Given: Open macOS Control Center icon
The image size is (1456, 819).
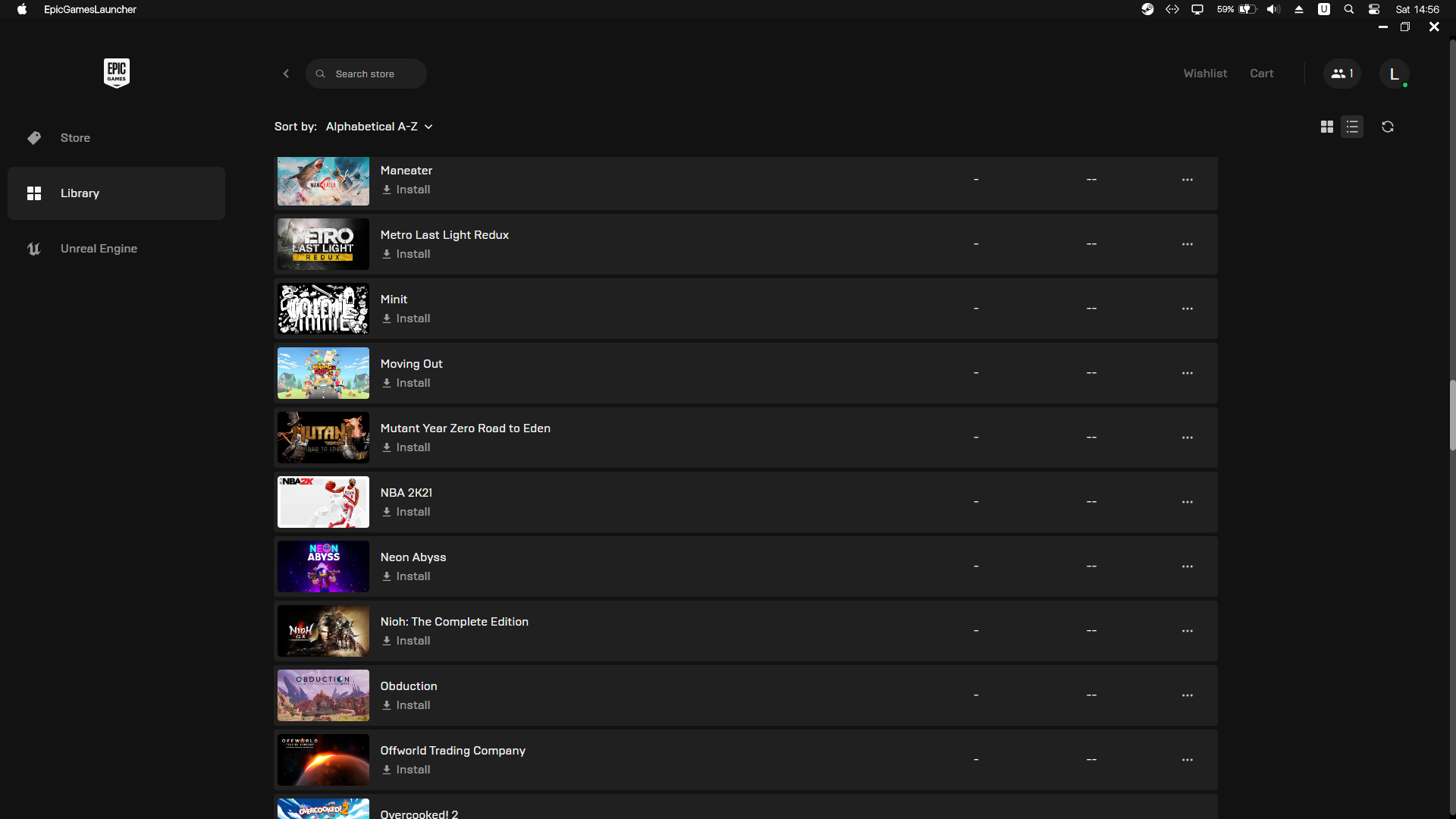Looking at the screenshot, I should pos(1373,9).
